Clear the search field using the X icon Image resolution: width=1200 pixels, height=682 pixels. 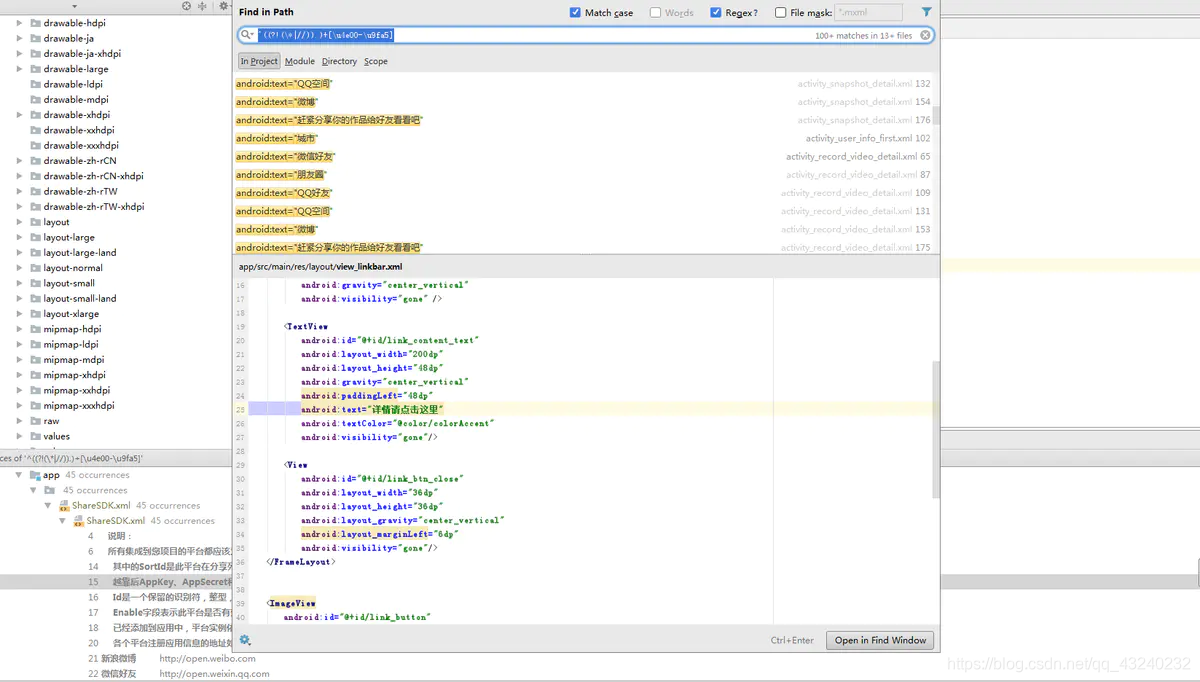coord(926,35)
